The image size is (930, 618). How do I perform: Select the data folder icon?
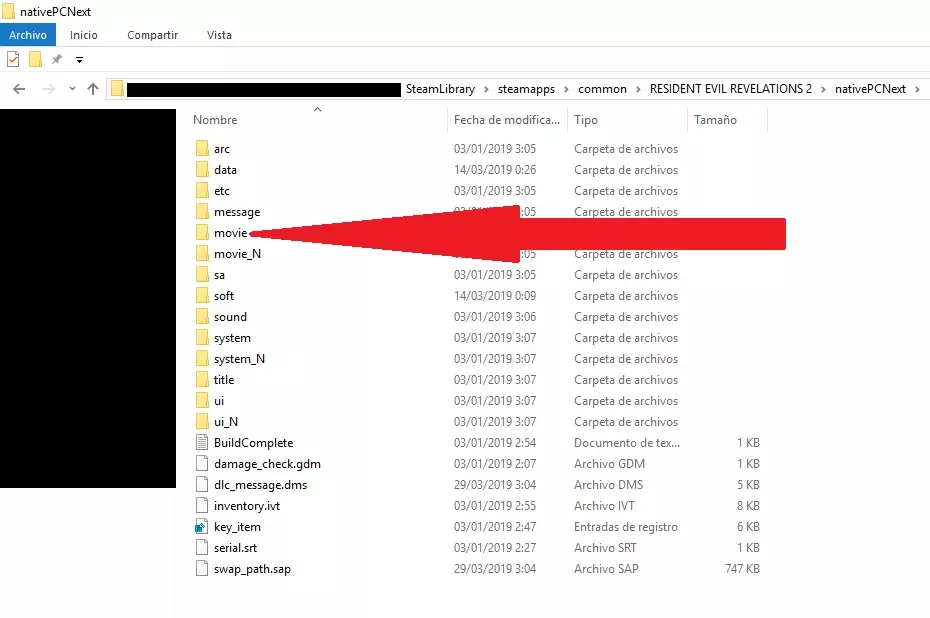[x=202, y=170]
